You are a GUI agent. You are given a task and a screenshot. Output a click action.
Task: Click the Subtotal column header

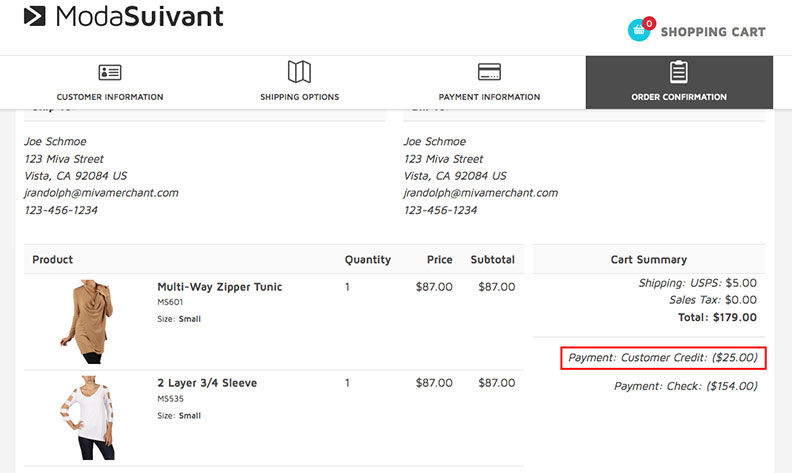point(492,259)
